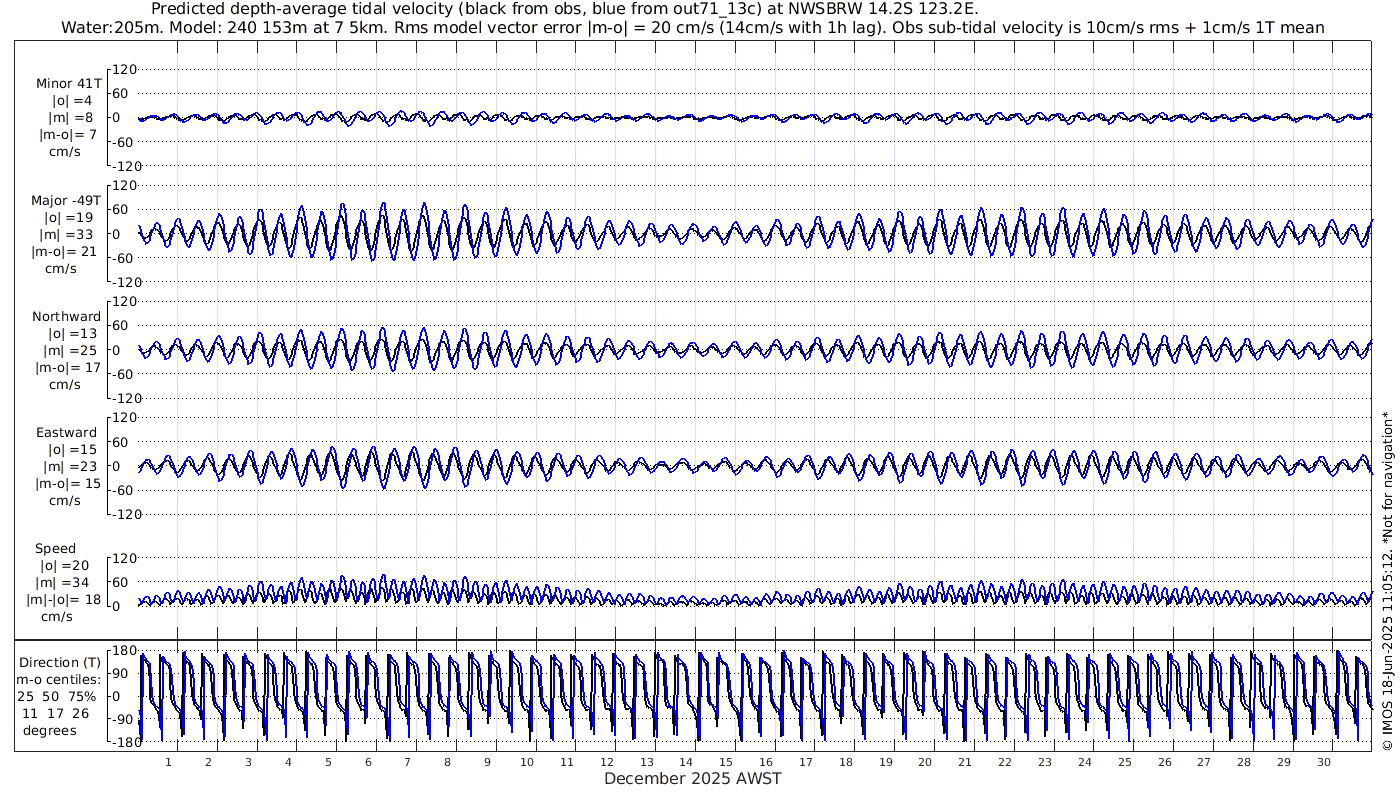This screenshot has height=800, width=1400.
Task: Click day '21' on the date axis
Action: (x=965, y=762)
